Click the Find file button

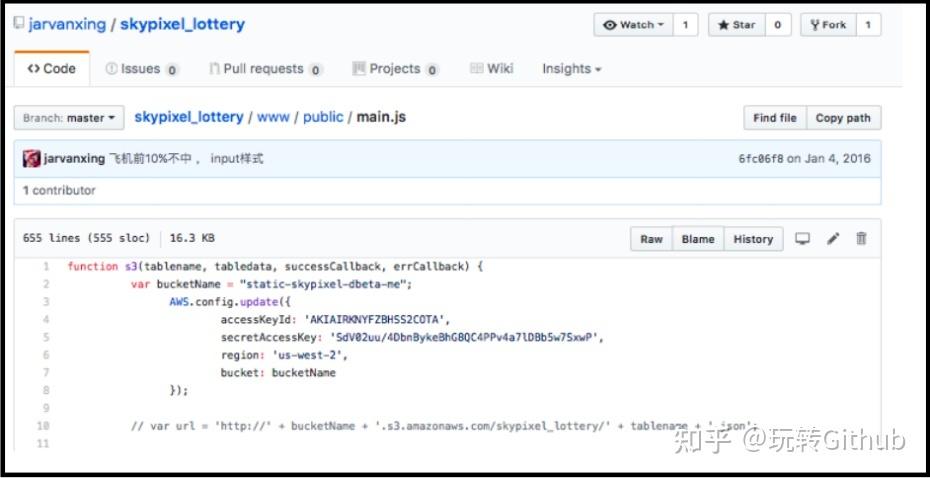tap(775, 118)
